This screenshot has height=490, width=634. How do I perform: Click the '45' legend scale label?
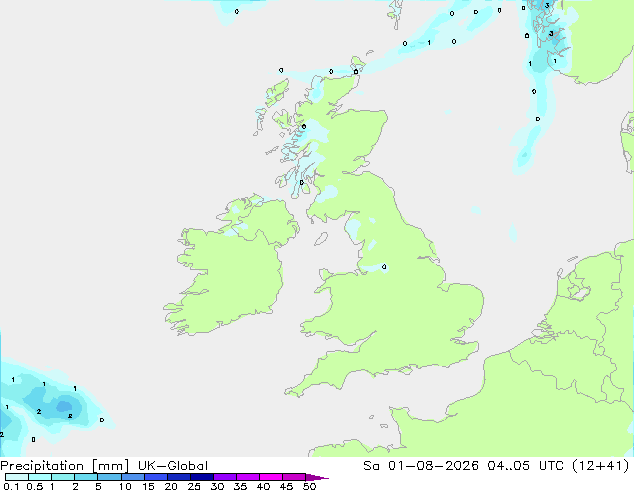(x=286, y=486)
